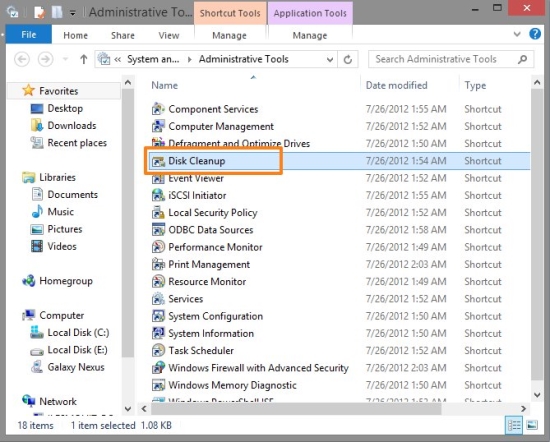Image resolution: width=550 pixels, height=442 pixels.
Task: Select Homegroup in the navigation pane
Action: [66, 281]
